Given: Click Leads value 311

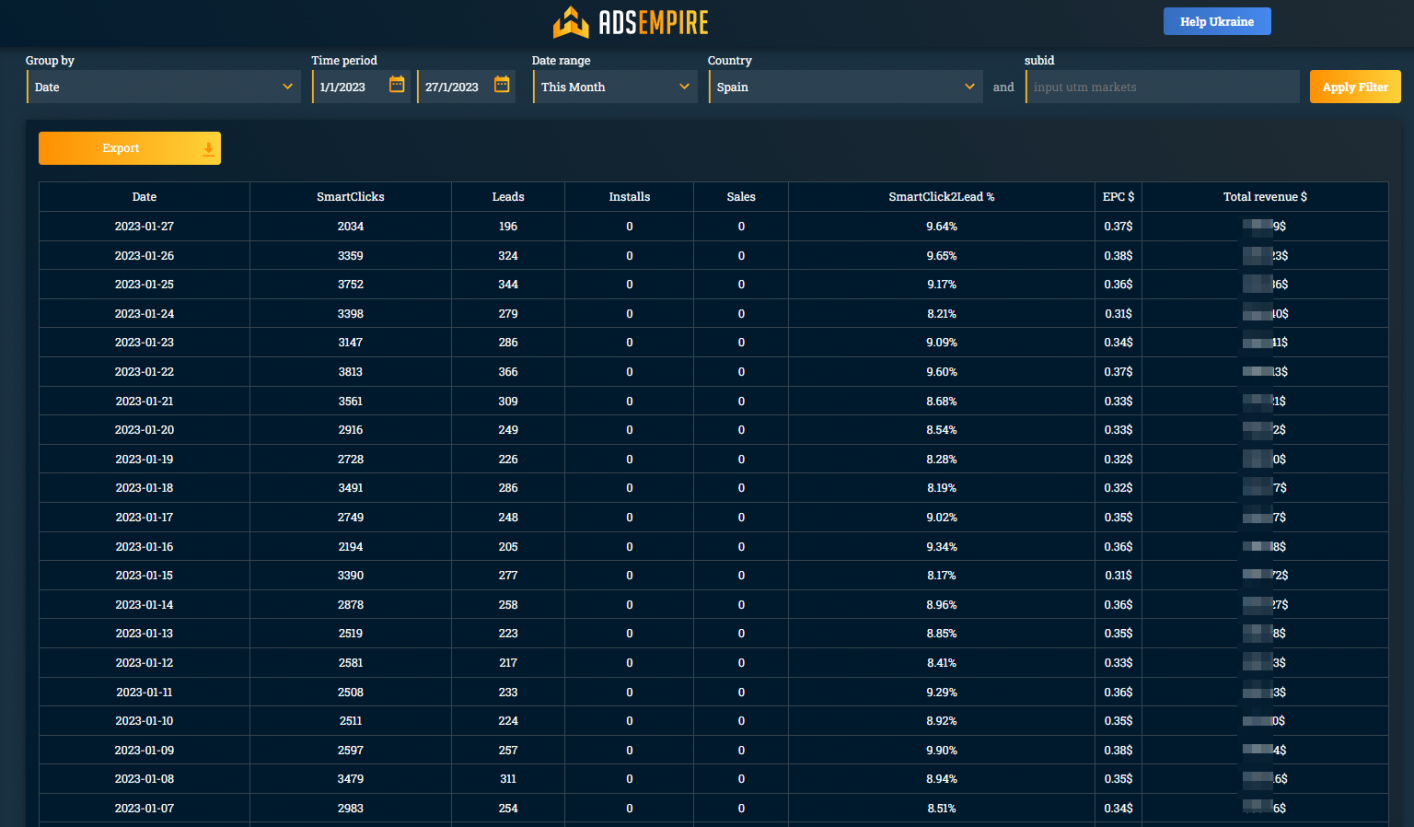Looking at the screenshot, I should [x=508, y=779].
